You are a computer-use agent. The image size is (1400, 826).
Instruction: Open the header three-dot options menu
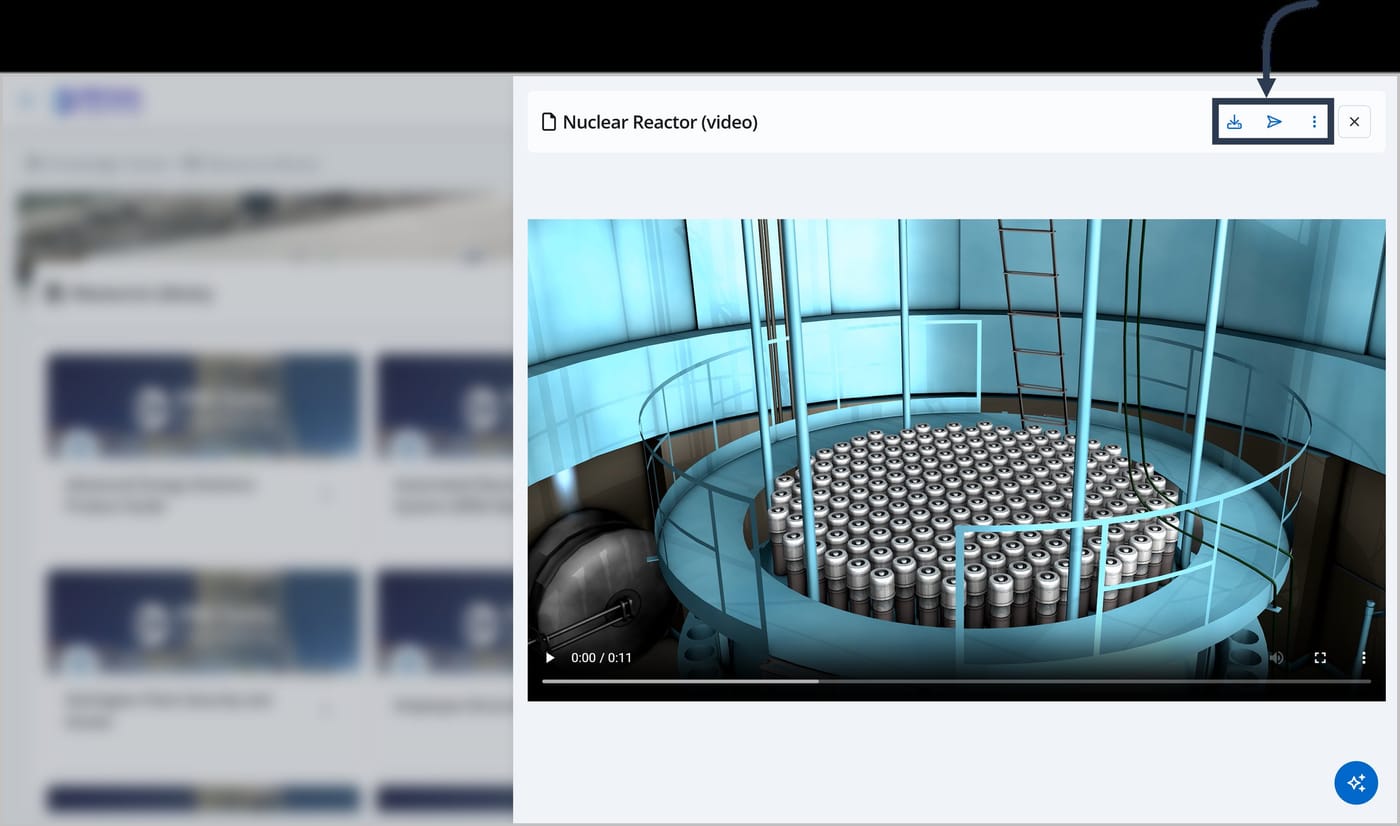[1314, 122]
